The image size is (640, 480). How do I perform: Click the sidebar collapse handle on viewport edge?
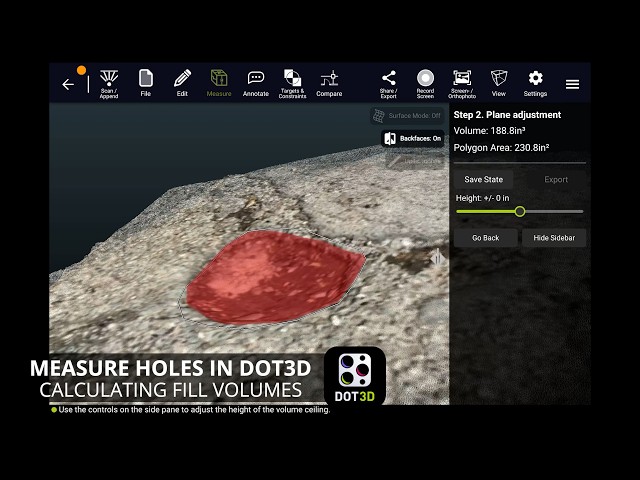tap(438, 258)
